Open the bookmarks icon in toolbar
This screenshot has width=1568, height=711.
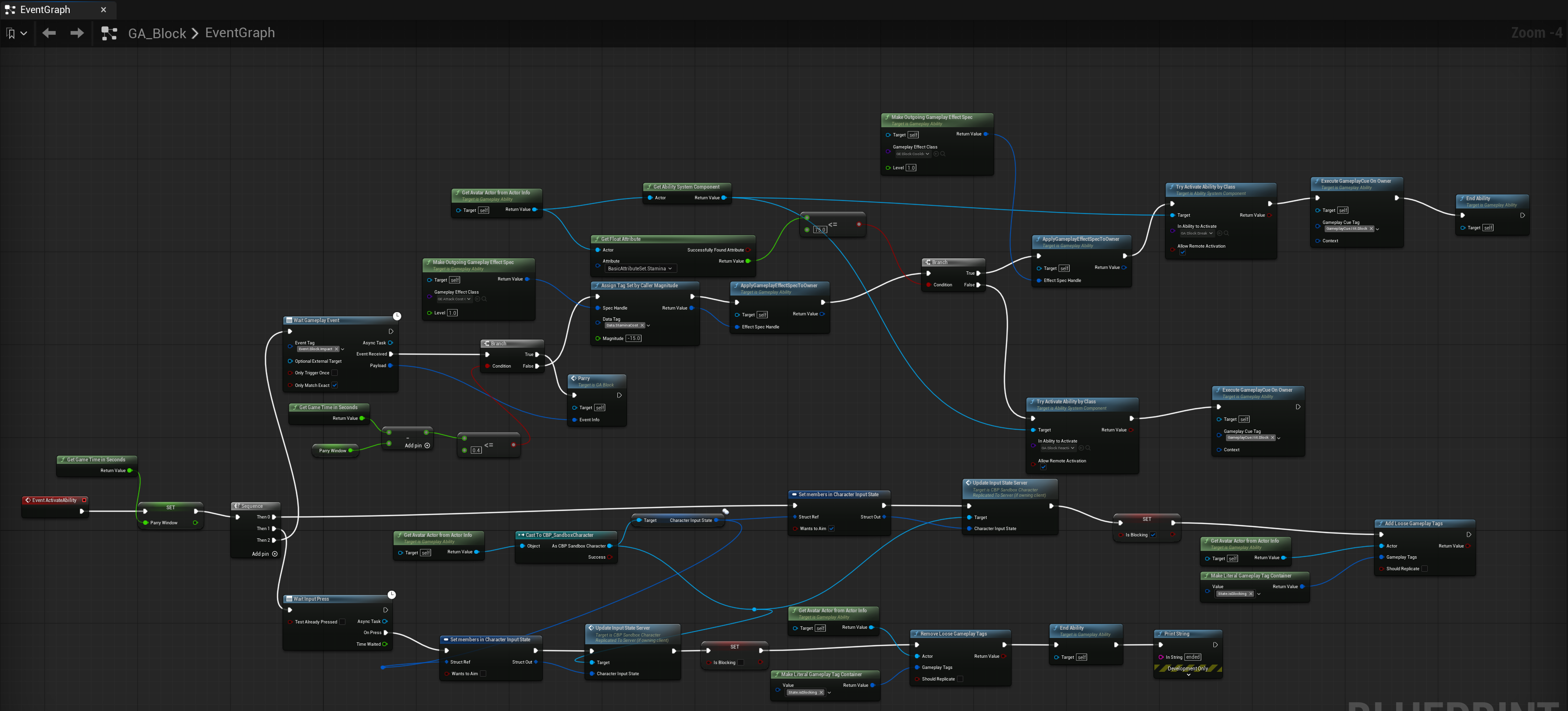10,33
